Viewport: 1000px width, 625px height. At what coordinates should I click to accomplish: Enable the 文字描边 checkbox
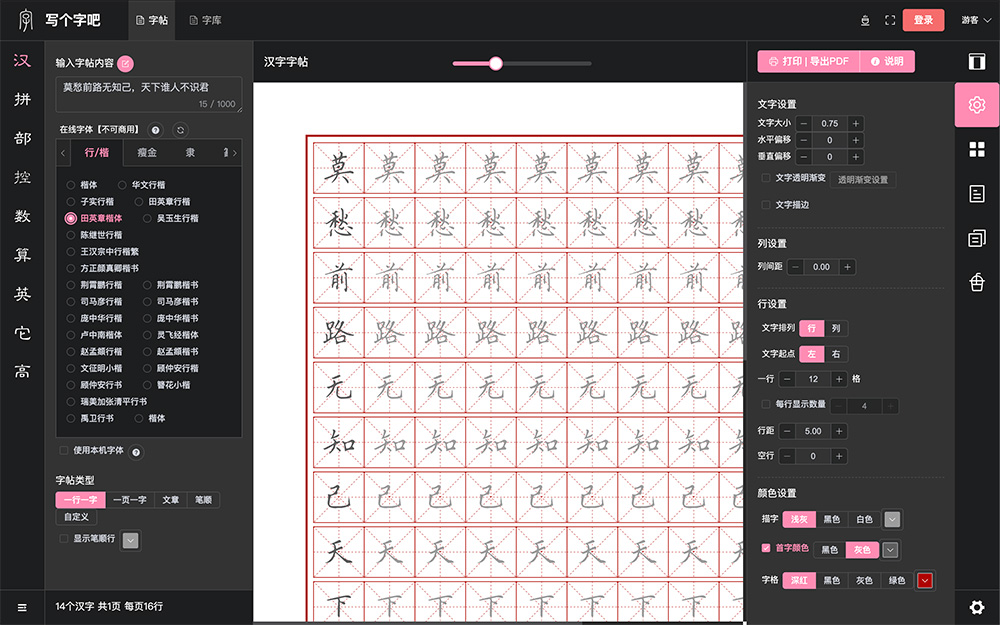766,205
